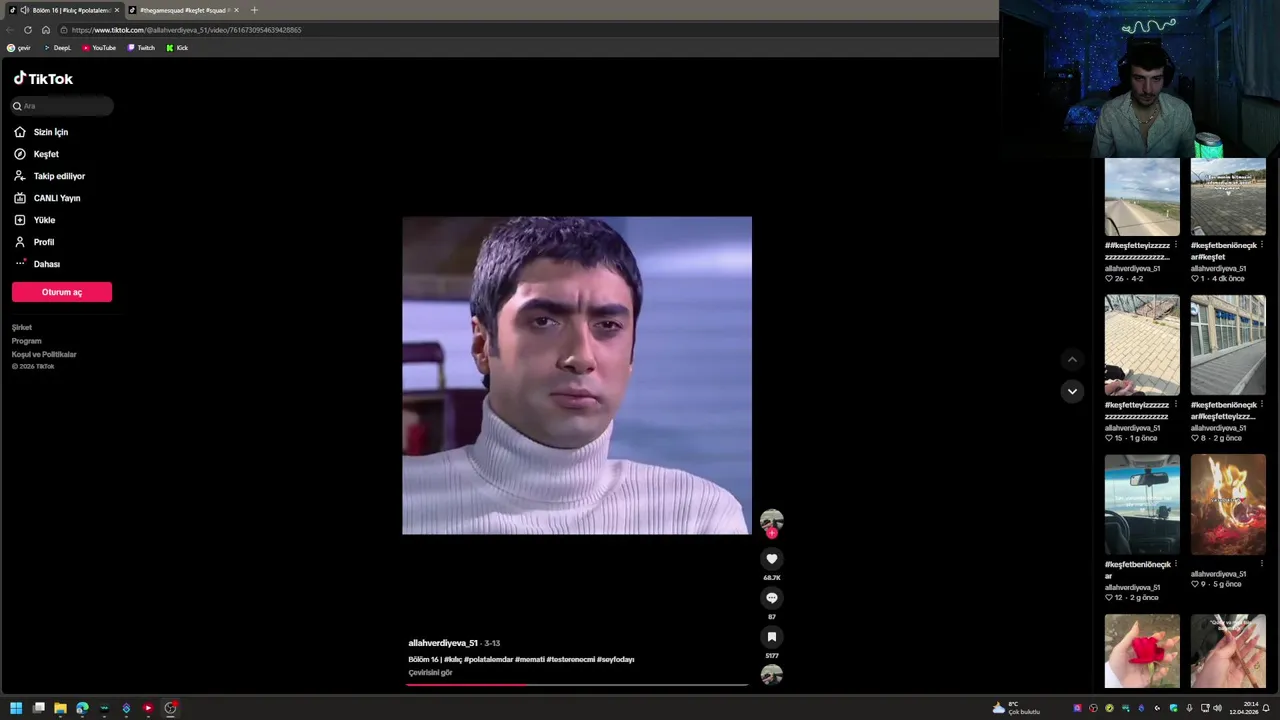
Task: Click the browser home button
Action: [46, 30]
